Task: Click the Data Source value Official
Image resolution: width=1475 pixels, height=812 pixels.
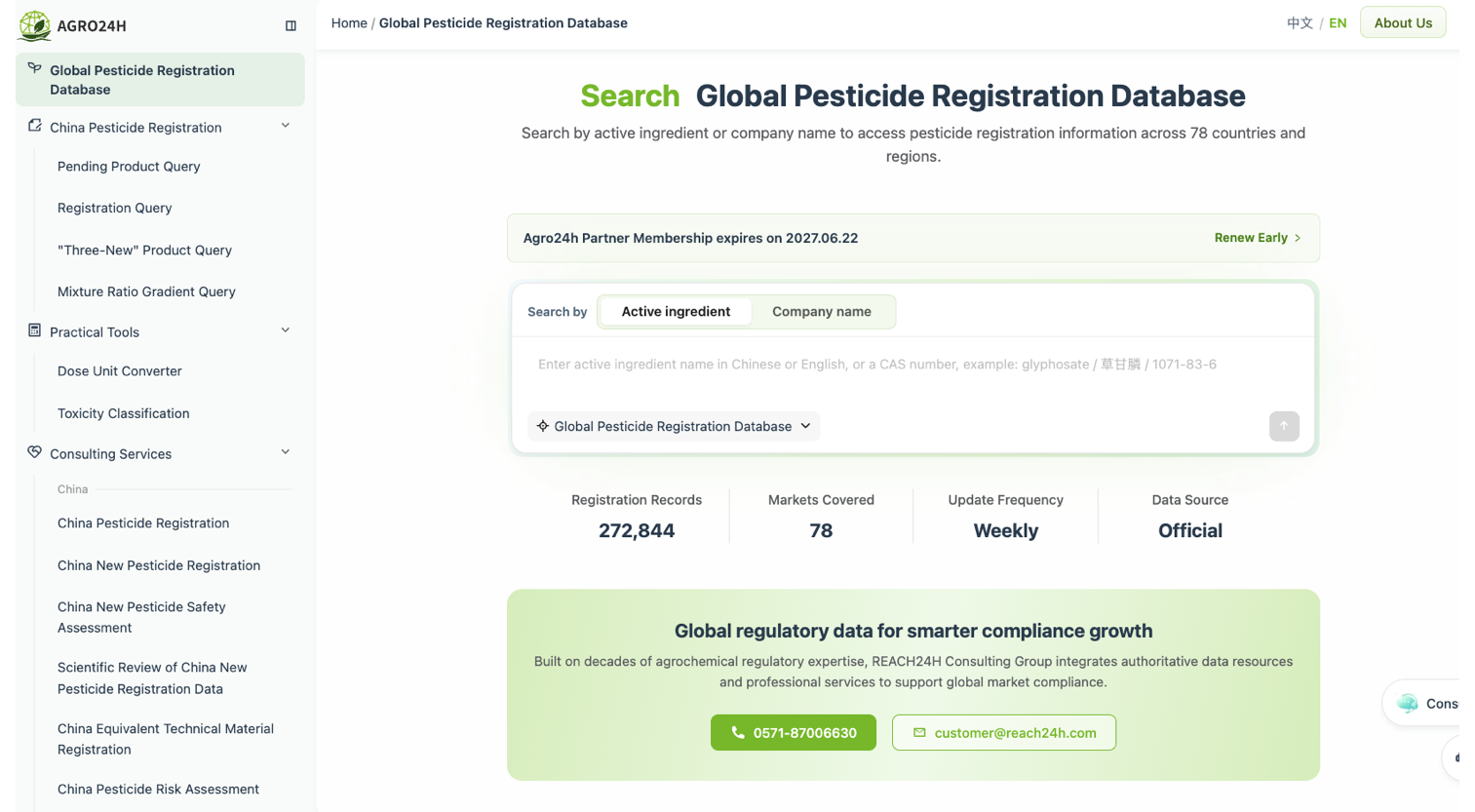Action: [x=1190, y=531]
